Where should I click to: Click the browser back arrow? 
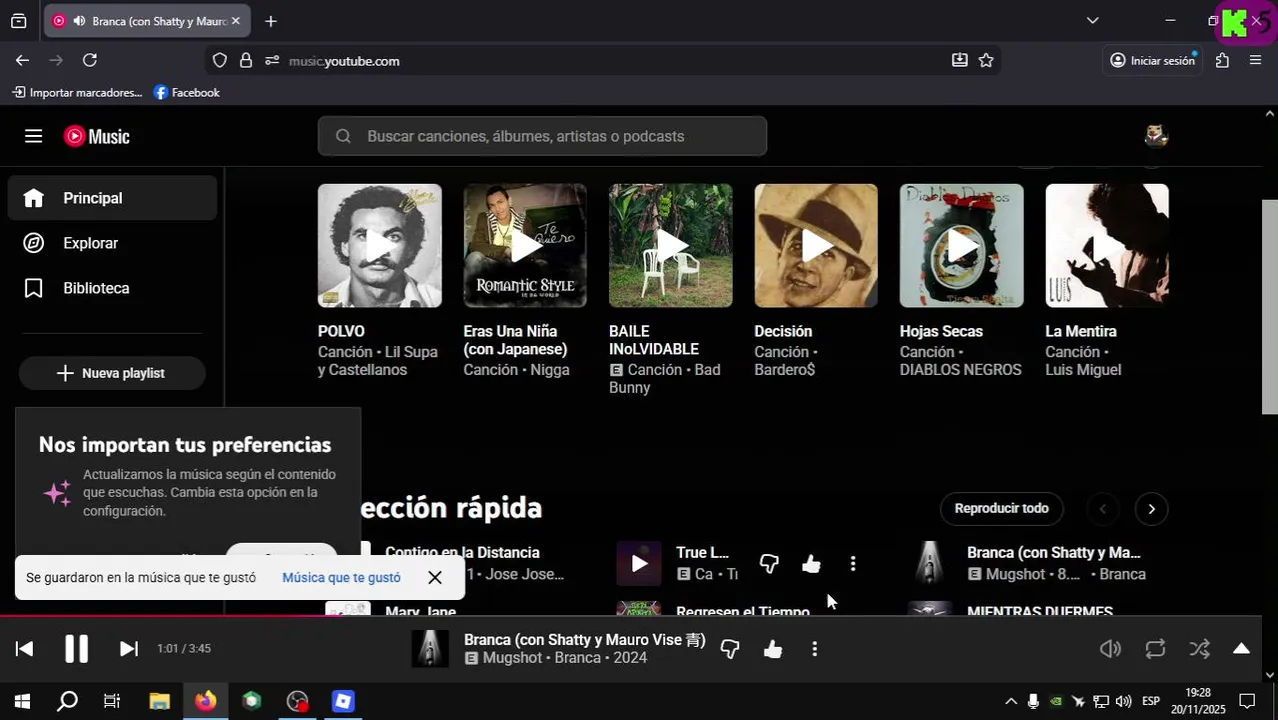[x=22, y=60]
